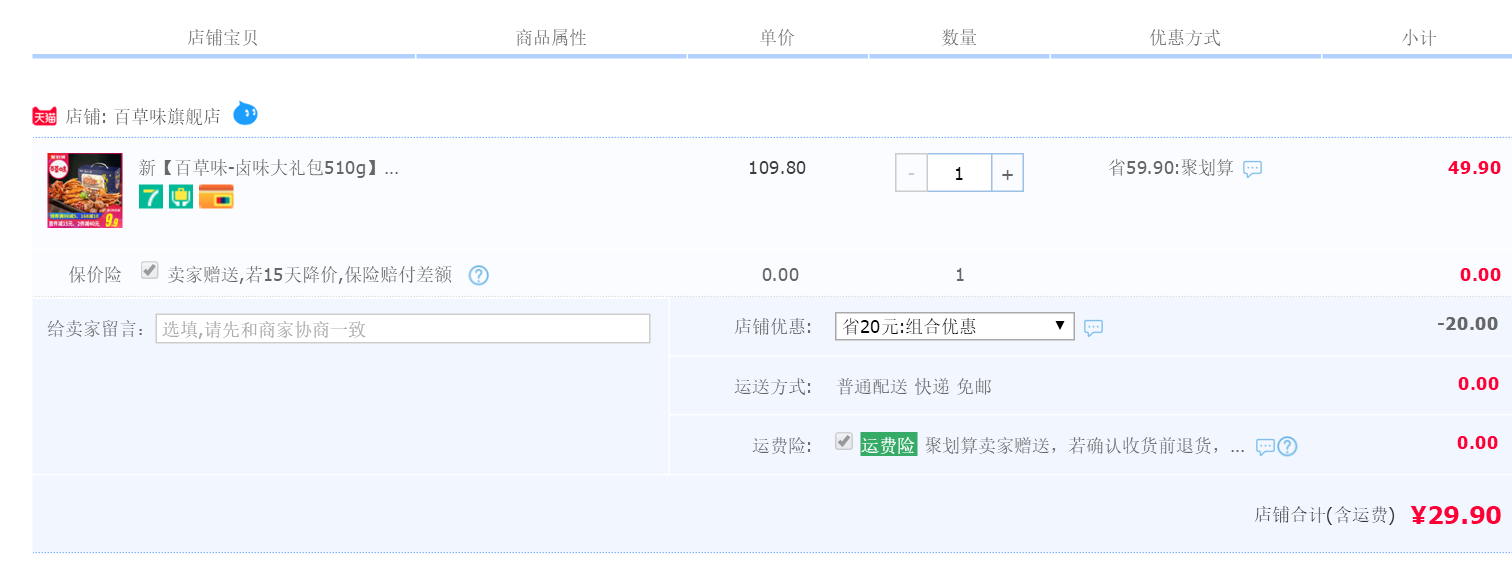
Task: Increase quantity with the plus button
Action: coord(1007,173)
